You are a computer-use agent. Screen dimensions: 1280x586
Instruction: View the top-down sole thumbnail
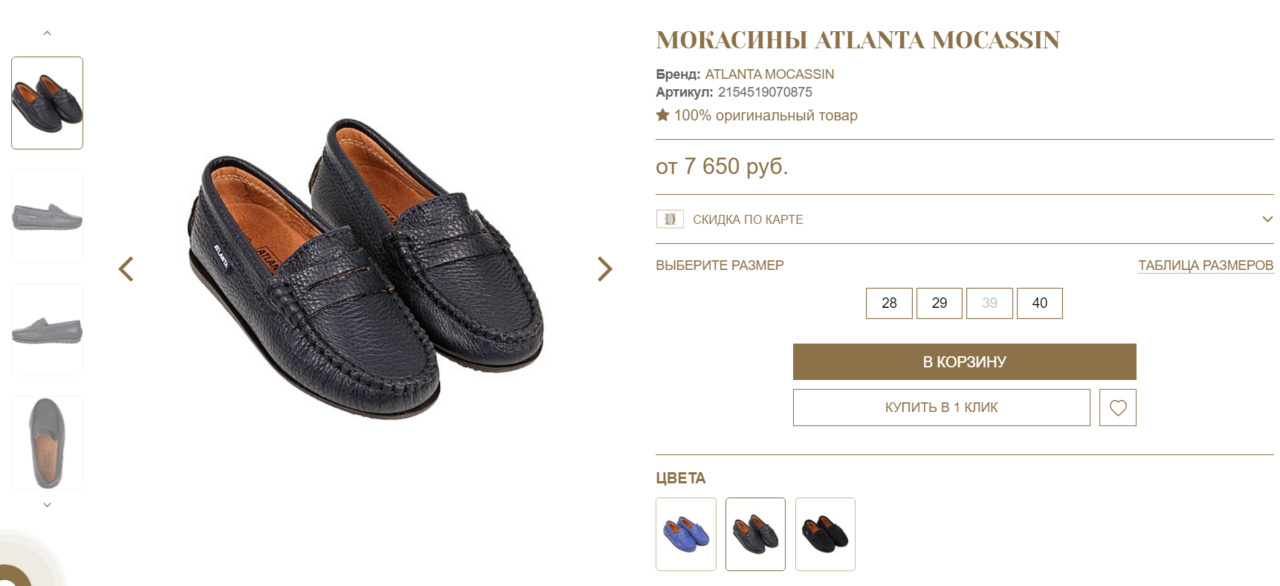[47, 442]
